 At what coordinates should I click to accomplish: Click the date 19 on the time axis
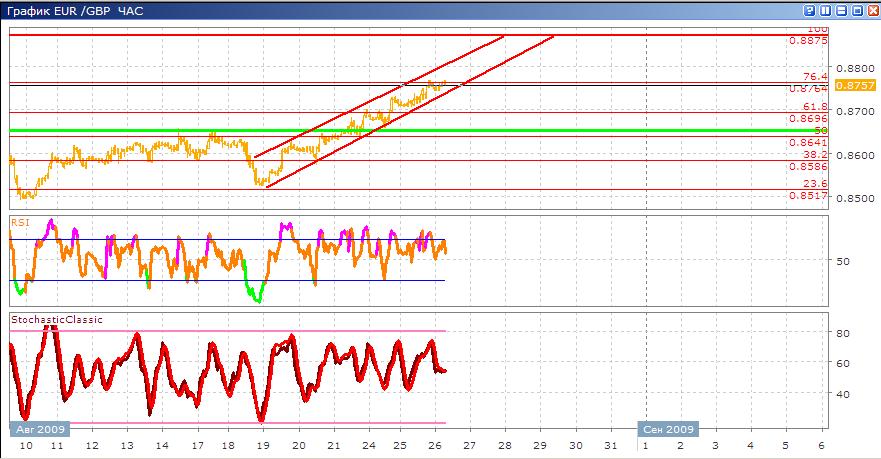263,446
